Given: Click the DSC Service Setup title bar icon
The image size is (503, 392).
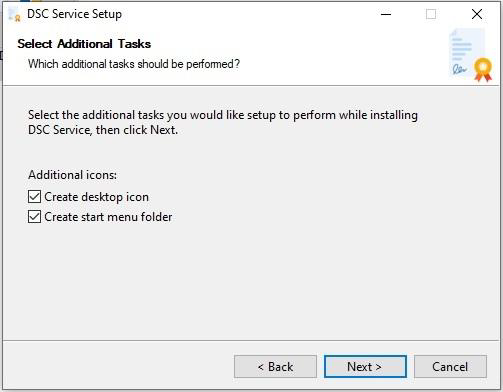Looking at the screenshot, I should click(14, 14).
